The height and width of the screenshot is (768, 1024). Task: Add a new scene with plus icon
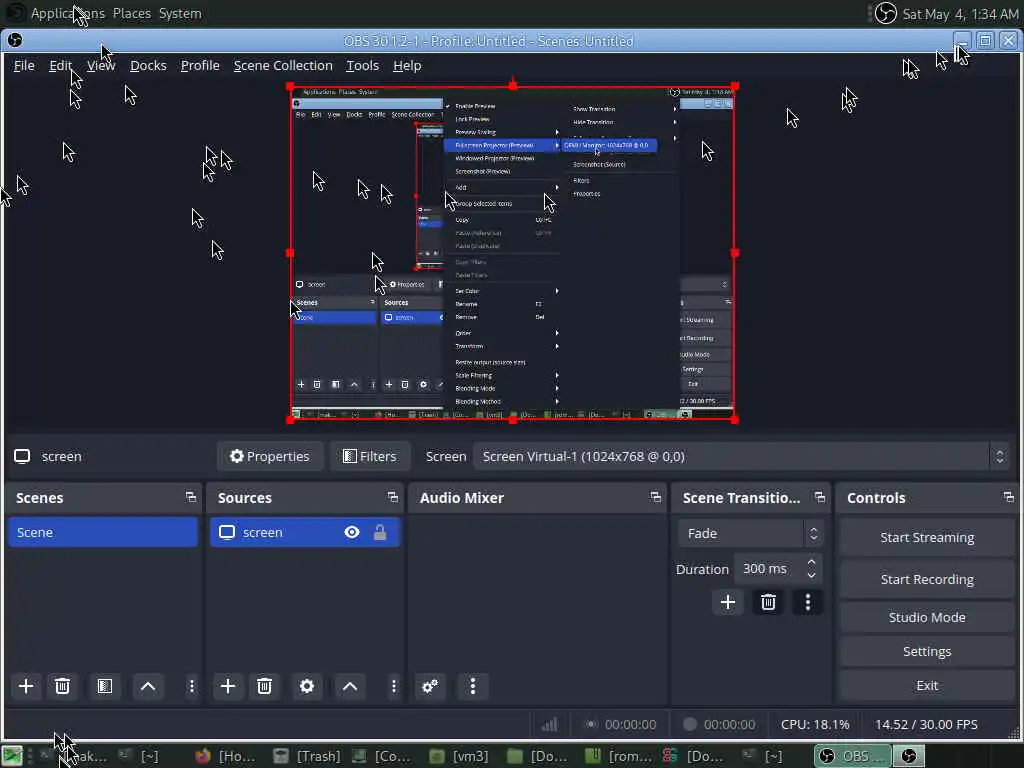coord(26,686)
